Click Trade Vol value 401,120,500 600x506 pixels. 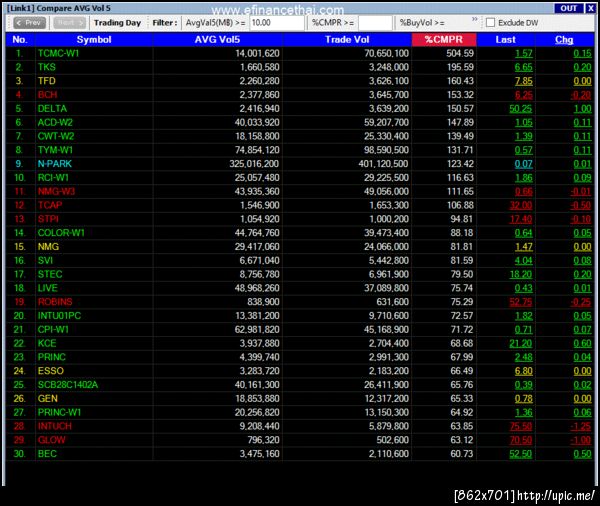[383, 164]
